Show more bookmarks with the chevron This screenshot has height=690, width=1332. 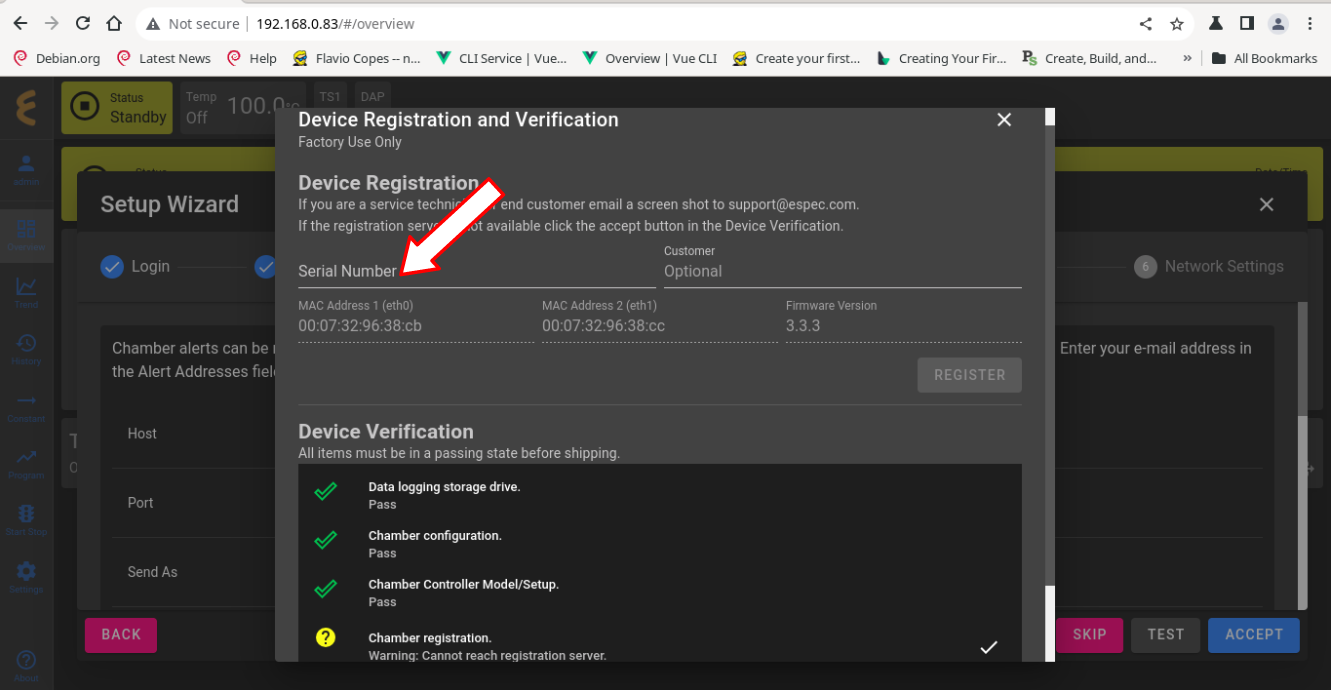1187,58
